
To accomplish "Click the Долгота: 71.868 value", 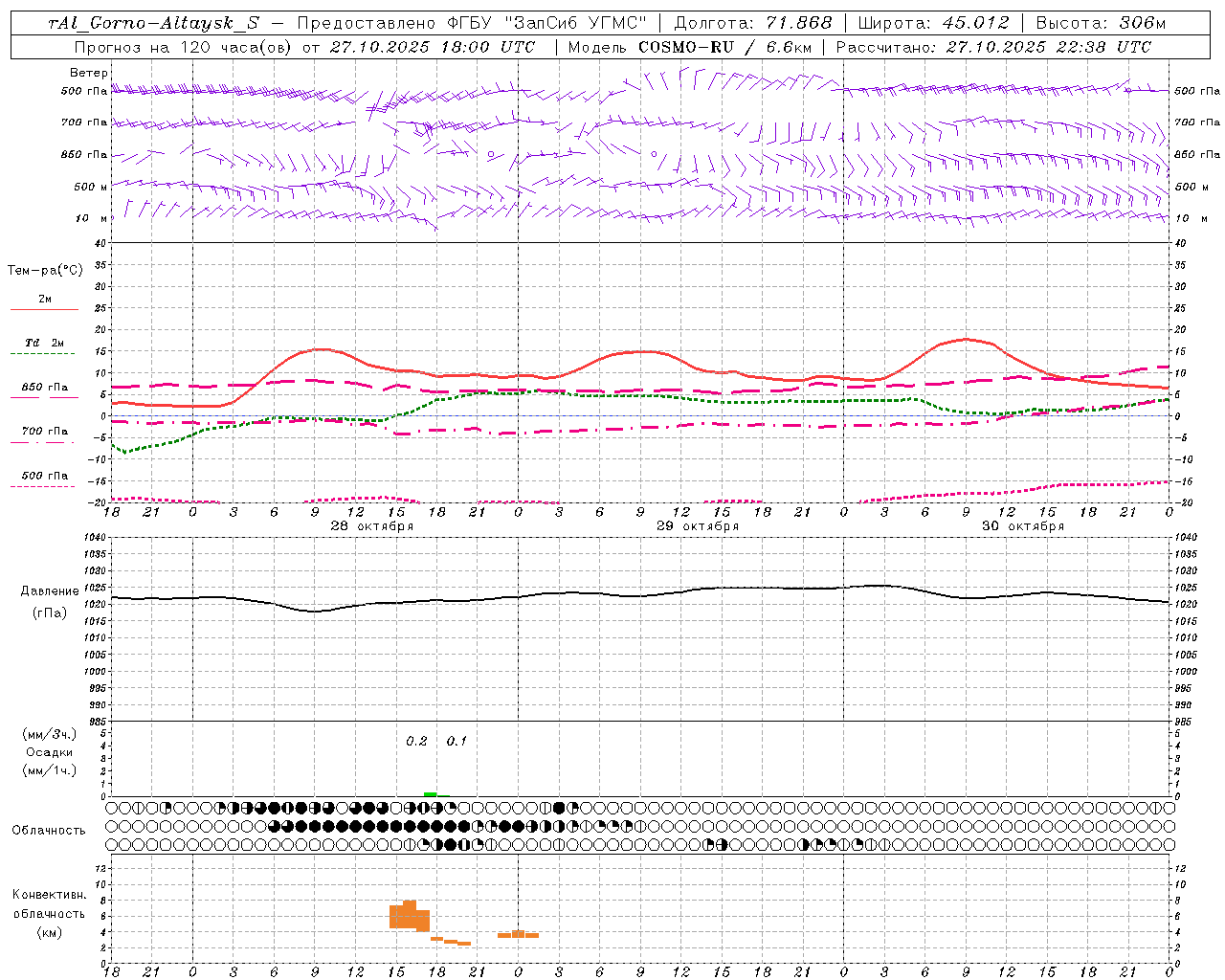I will click(753, 23).
